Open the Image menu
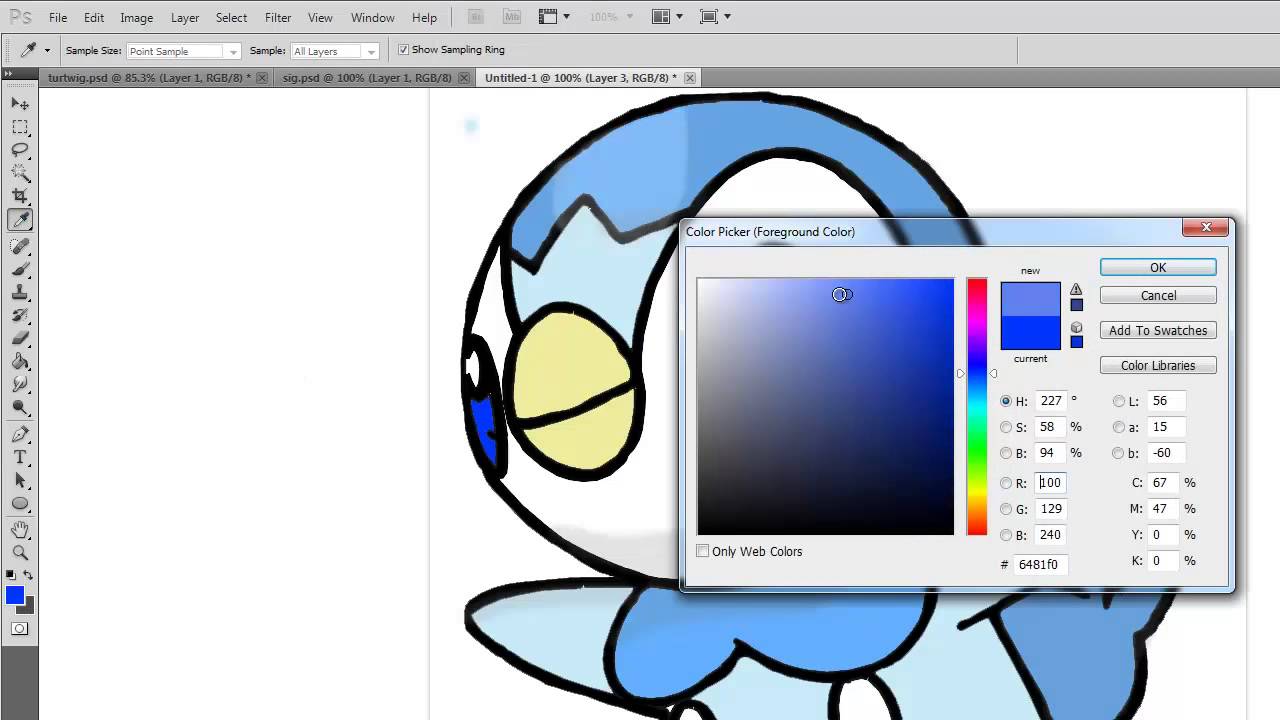Image resolution: width=1280 pixels, height=720 pixels. coord(137,18)
